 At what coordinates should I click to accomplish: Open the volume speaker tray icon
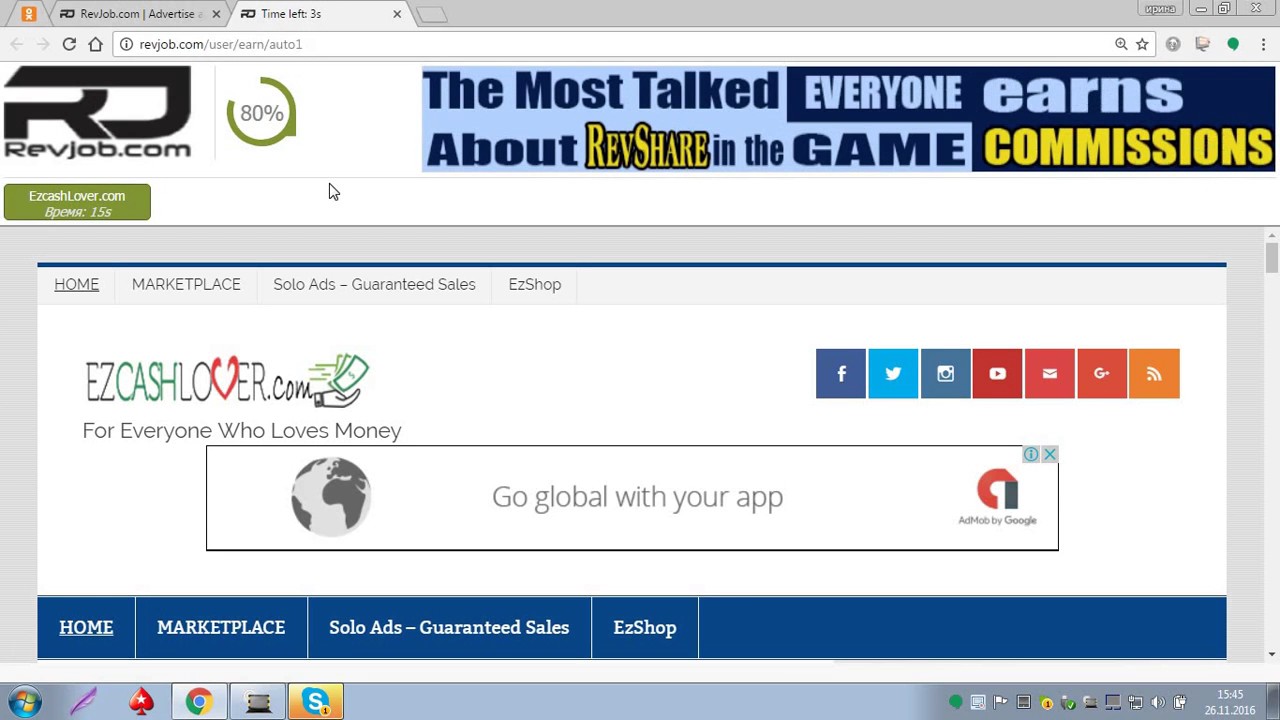point(1158,702)
